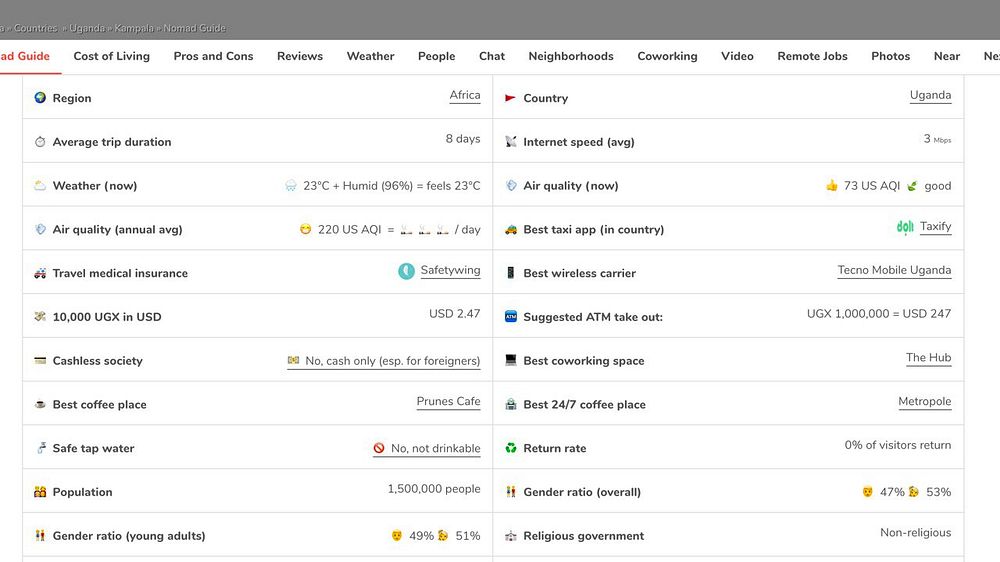The image size is (1000, 562).
Task: Click Kampala in the breadcrumb trail
Action: pos(133,28)
